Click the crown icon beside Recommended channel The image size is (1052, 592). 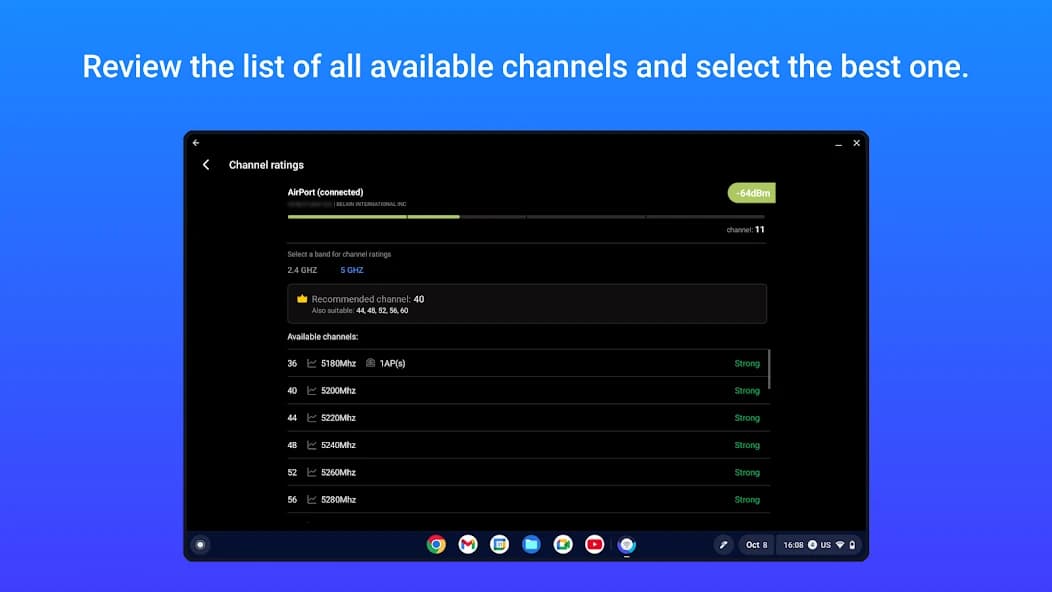[302, 299]
